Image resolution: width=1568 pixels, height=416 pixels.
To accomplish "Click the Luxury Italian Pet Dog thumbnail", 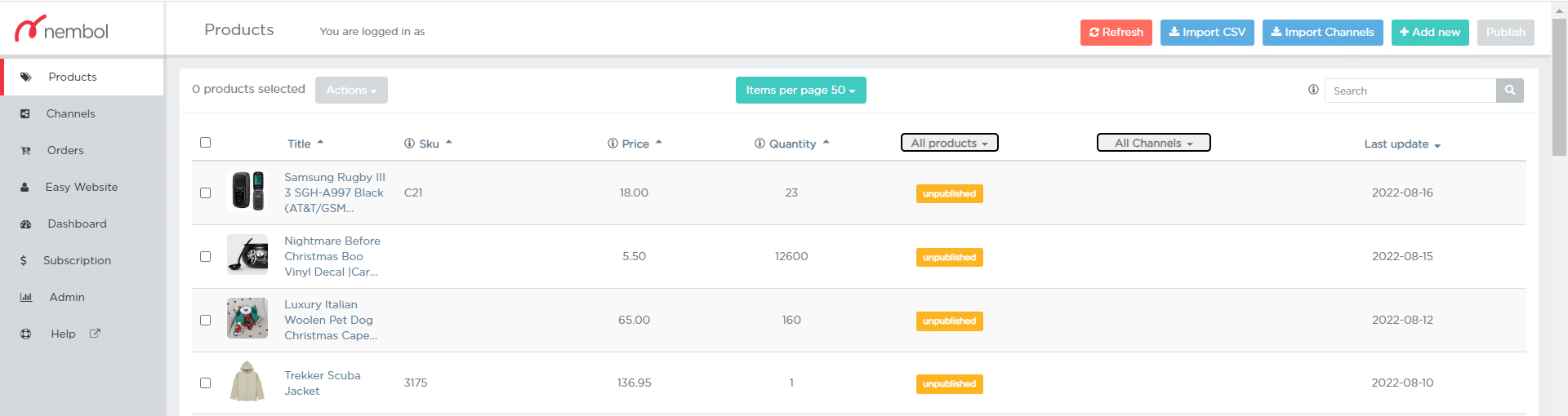I will pyautogui.click(x=247, y=319).
